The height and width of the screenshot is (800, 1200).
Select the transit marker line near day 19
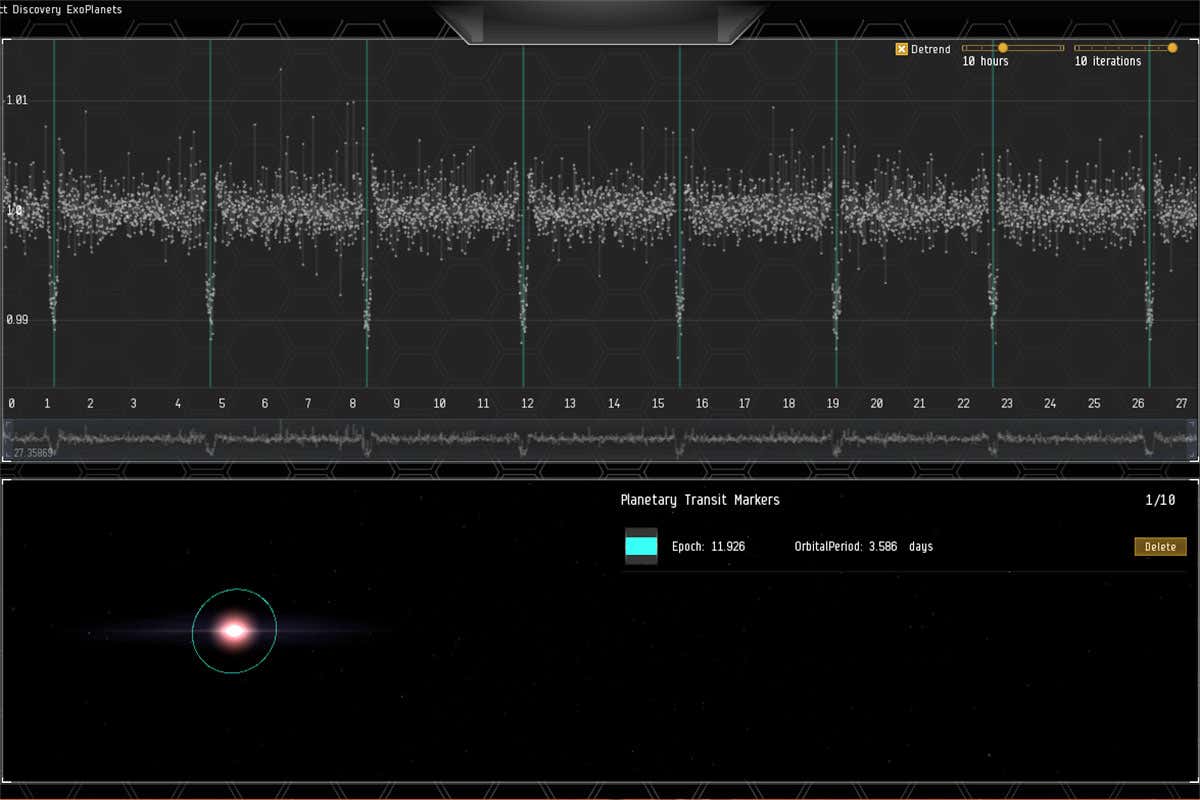835,220
